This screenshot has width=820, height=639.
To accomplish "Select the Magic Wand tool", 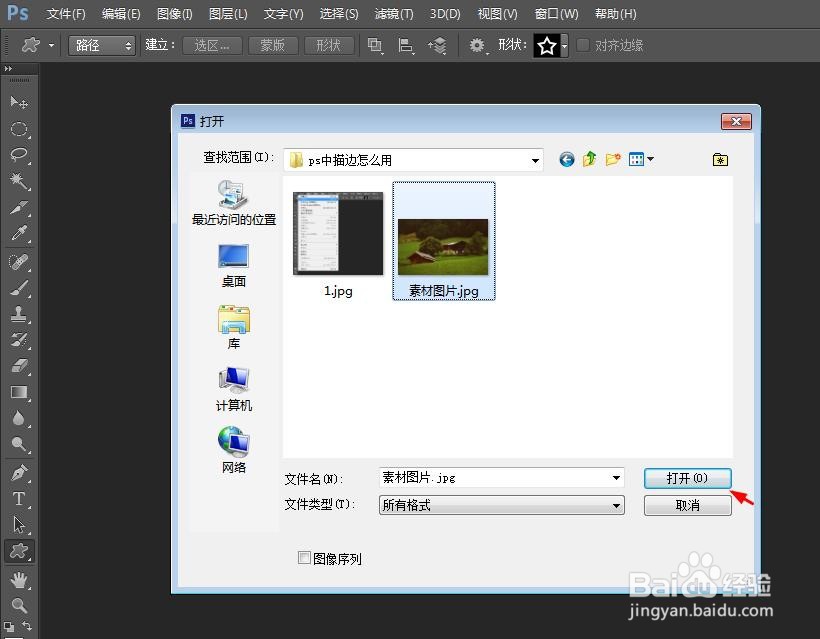I will [x=19, y=181].
